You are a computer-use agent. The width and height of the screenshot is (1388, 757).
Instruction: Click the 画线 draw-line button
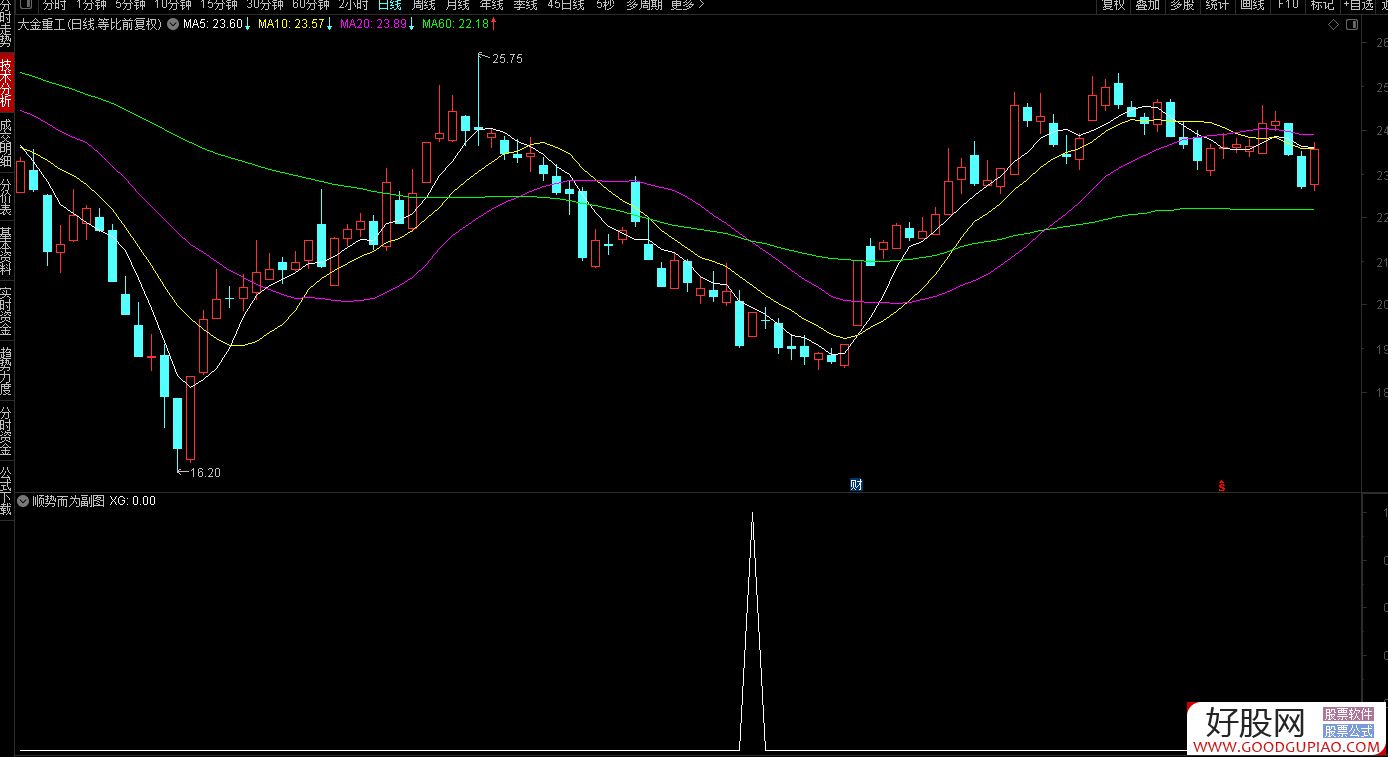(1253, 5)
